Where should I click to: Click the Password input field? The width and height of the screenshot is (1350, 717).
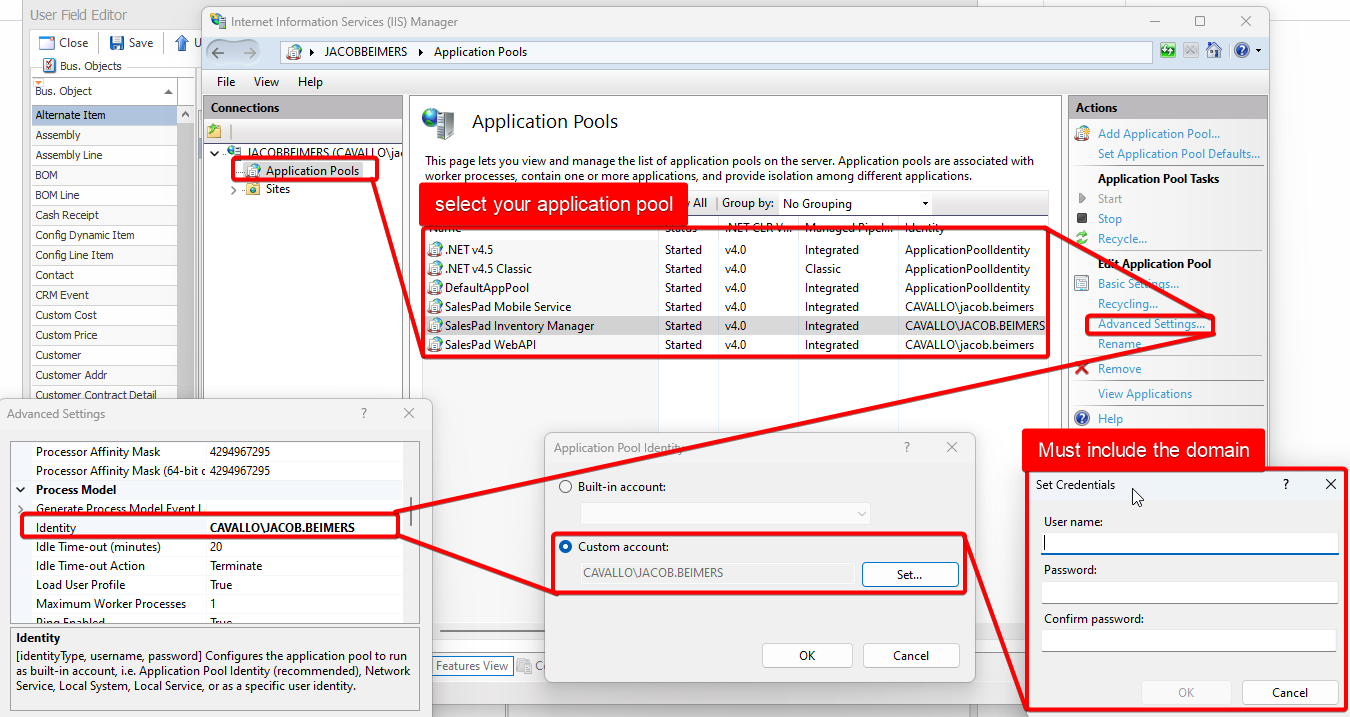point(1189,592)
